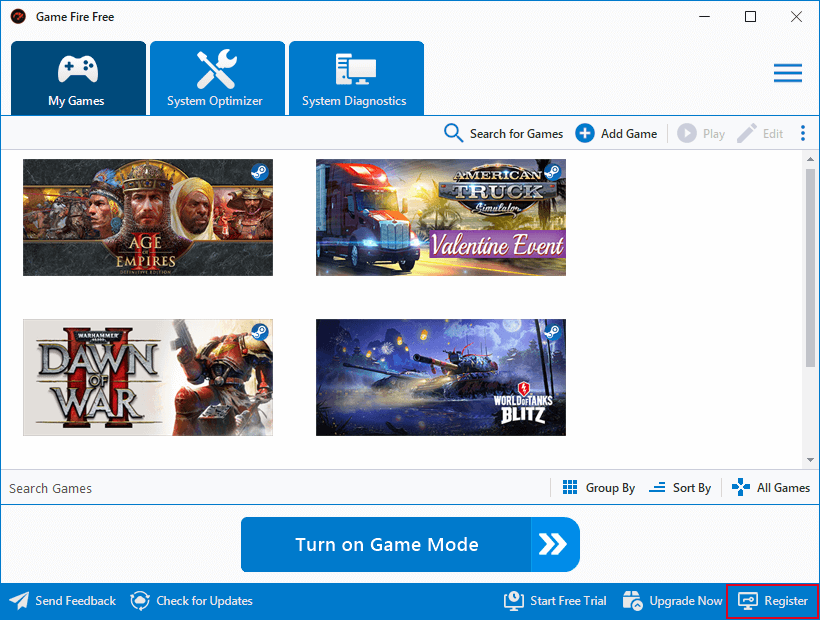Click the games list scroll down arrow

point(810,460)
